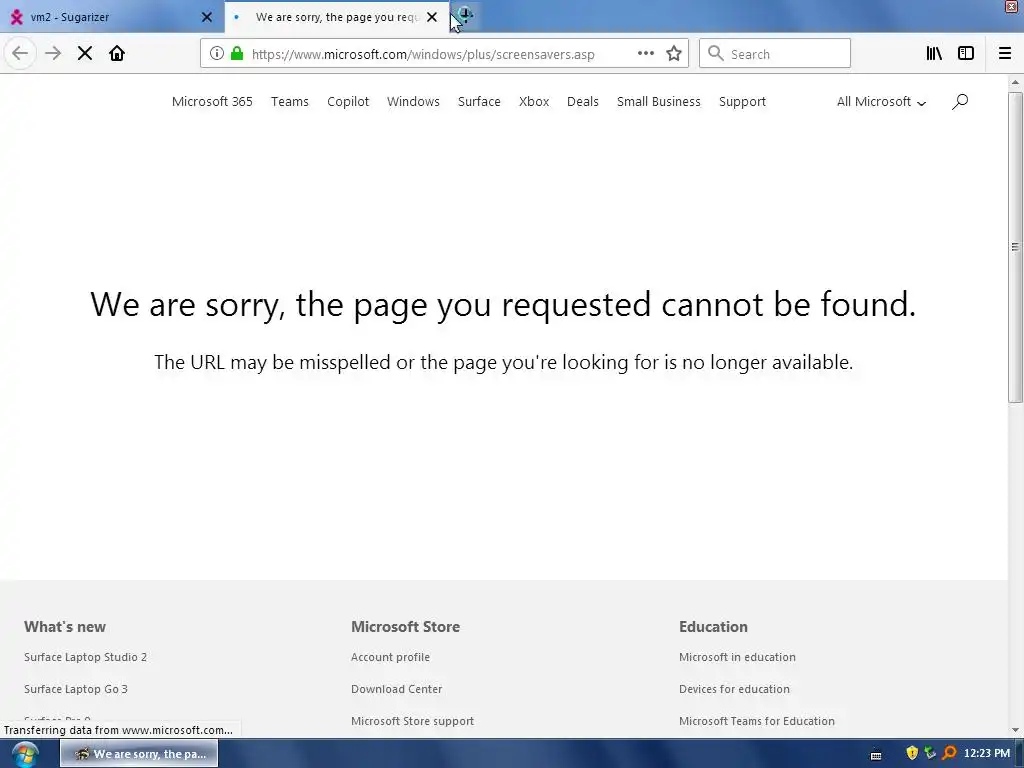1024x768 pixels.
Task: Open the Windows Start button
Action: (24, 754)
